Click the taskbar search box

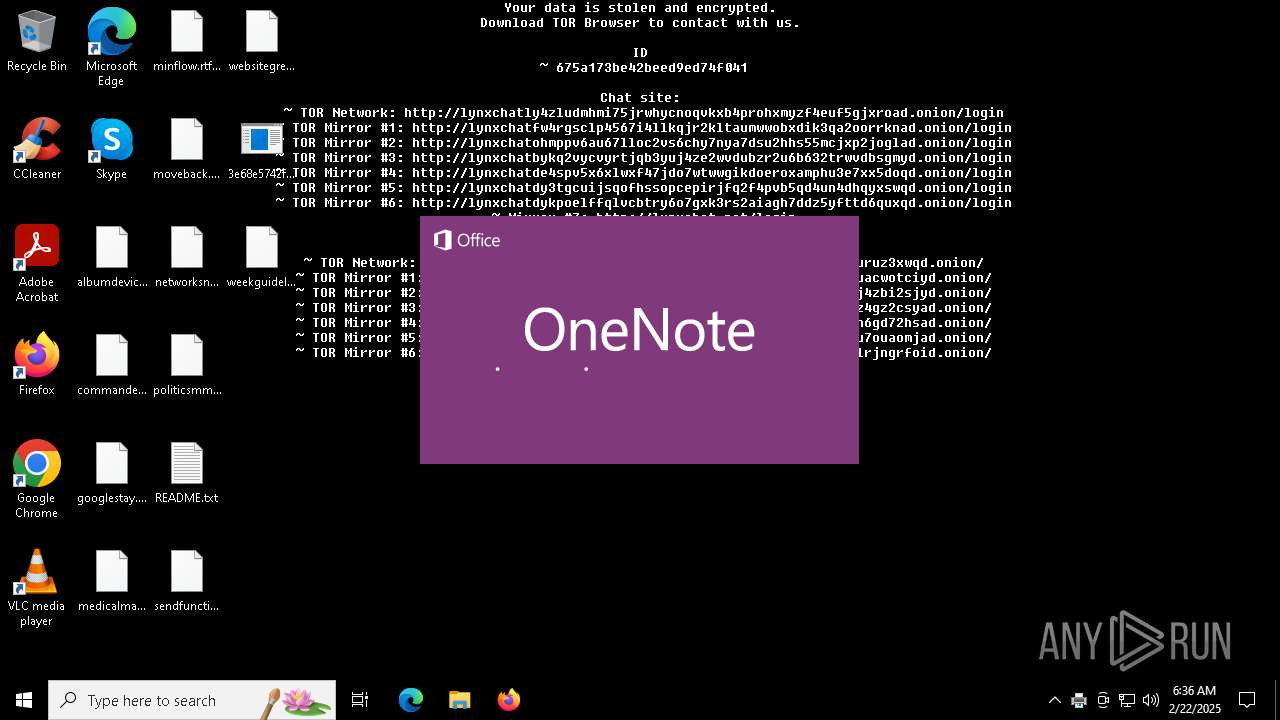click(192, 700)
